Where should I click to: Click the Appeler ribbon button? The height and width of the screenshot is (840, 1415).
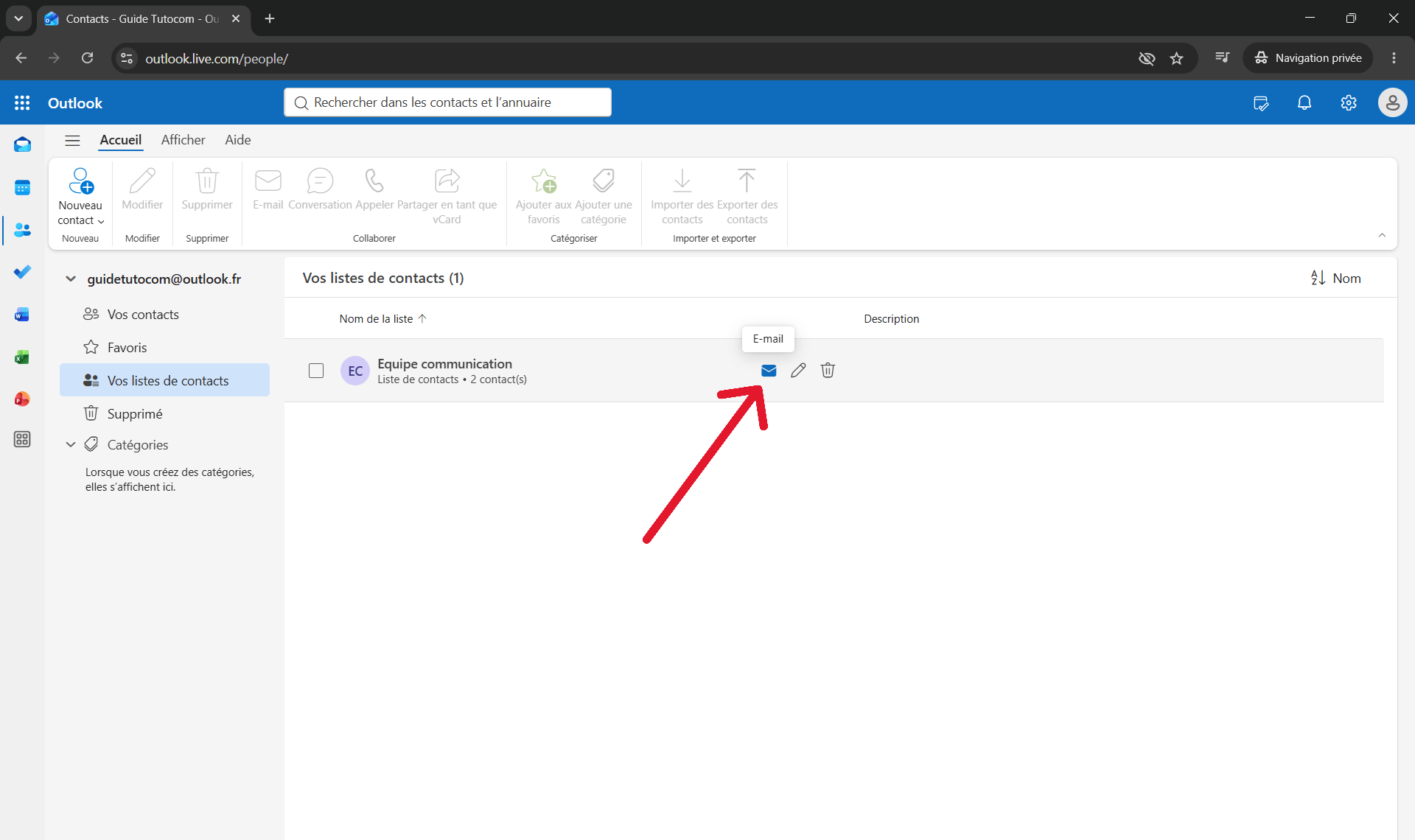(374, 190)
